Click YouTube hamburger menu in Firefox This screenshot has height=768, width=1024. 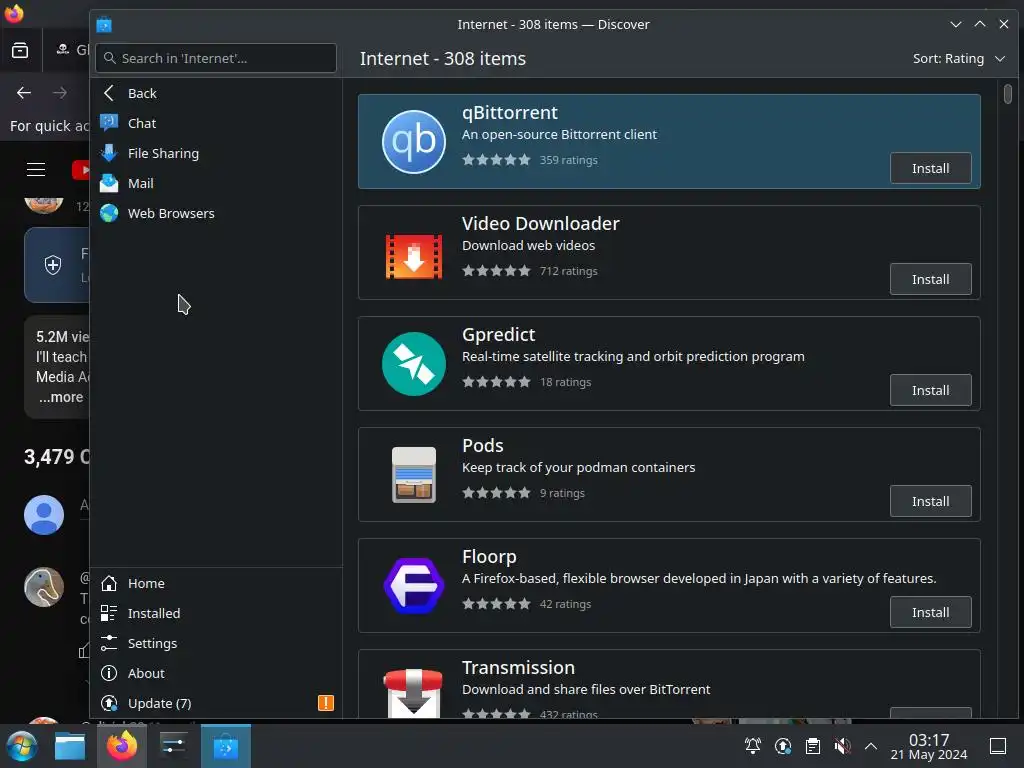coord(36,170)
